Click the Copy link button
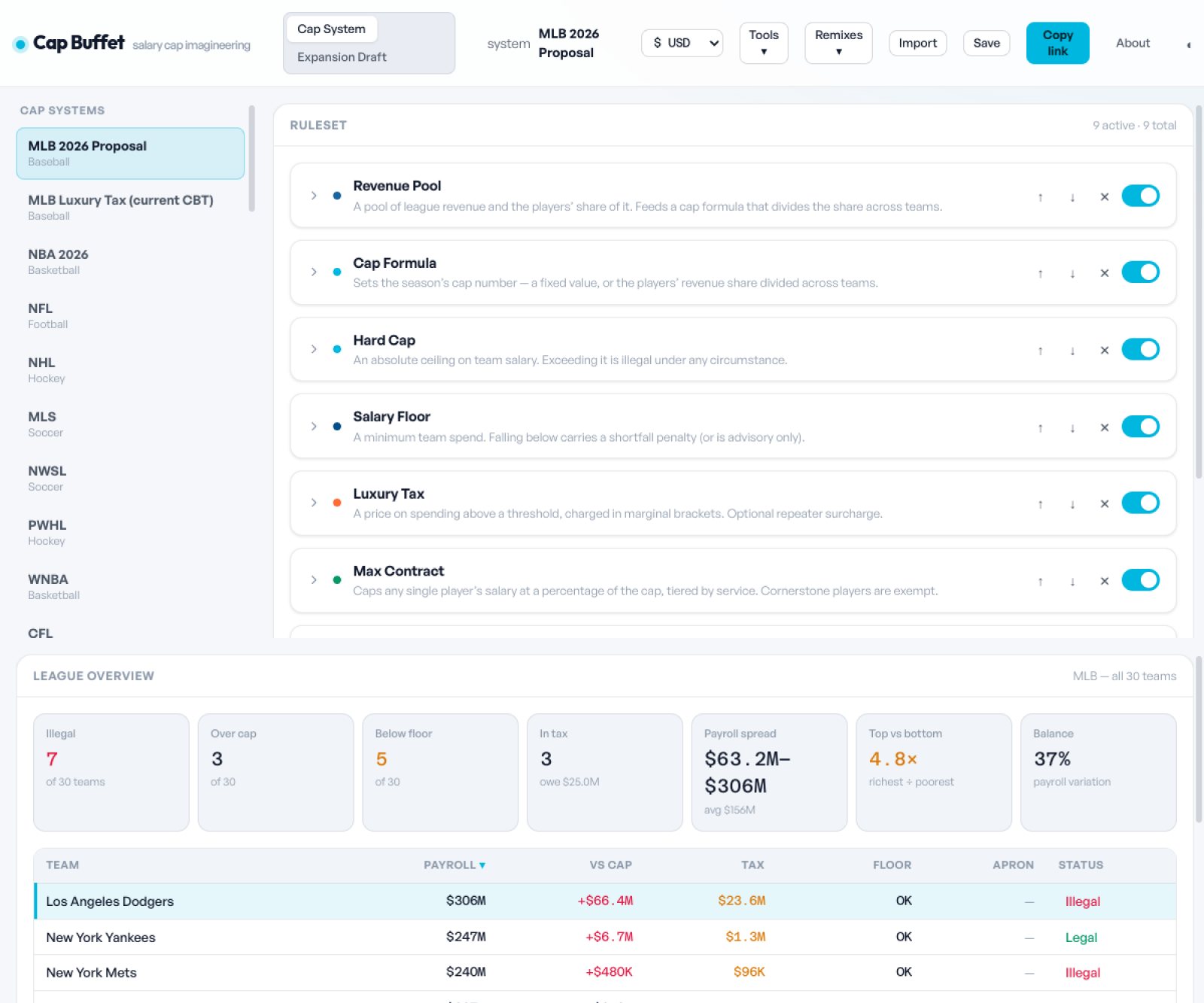This screenshot has height=1003, width=1204. coord(1057,43)
